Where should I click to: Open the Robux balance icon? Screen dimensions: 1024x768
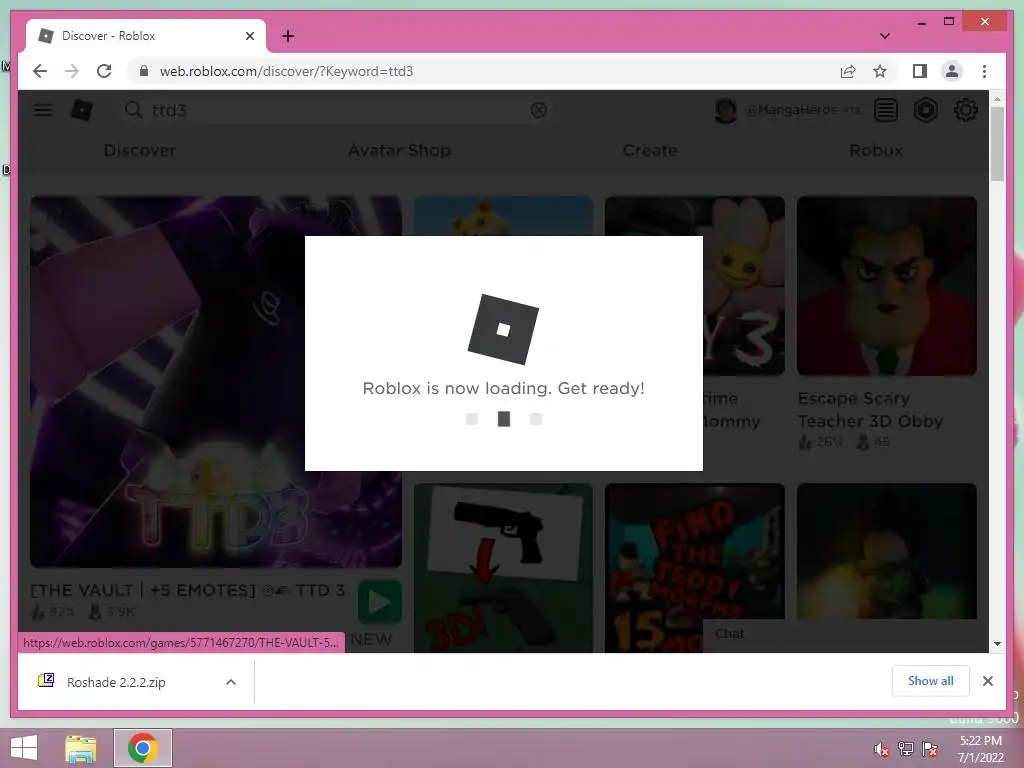tap(925, 110)
